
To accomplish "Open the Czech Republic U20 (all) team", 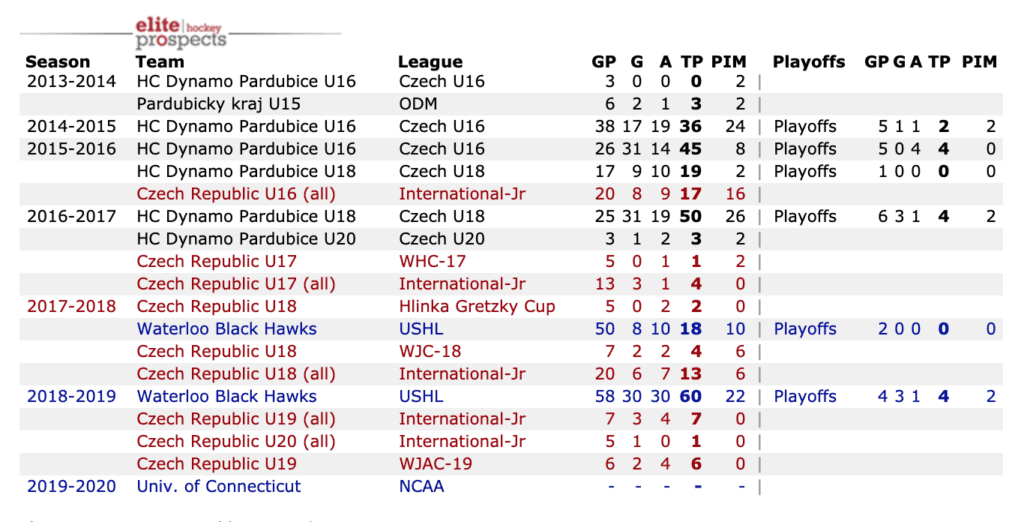I will [236, 442].
